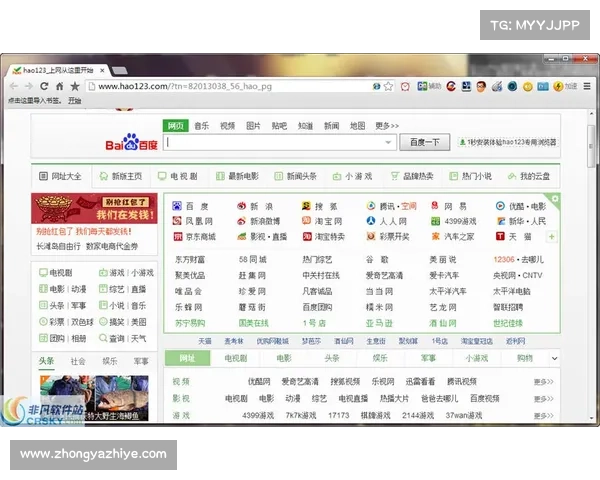Open 更多>> search categories

click(386, 126)
